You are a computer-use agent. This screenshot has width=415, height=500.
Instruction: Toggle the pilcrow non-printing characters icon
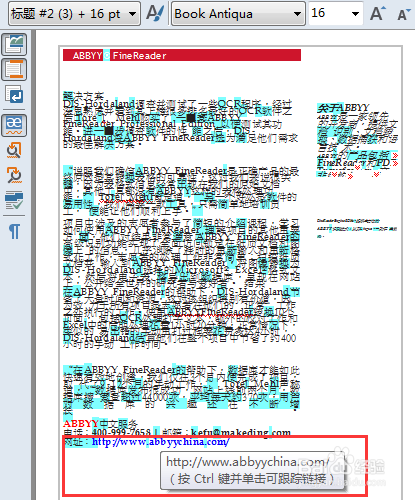click(14, 231)
